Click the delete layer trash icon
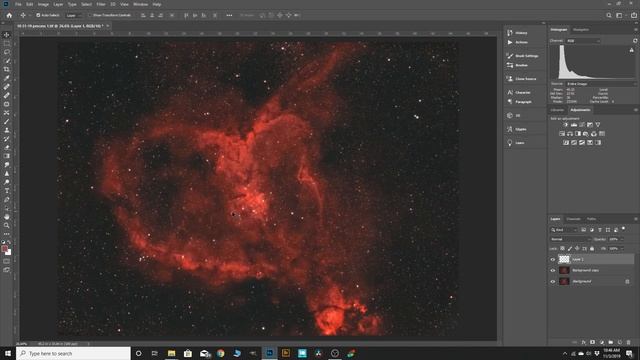Screen dimensions: 640x360 tap(629, 342)
